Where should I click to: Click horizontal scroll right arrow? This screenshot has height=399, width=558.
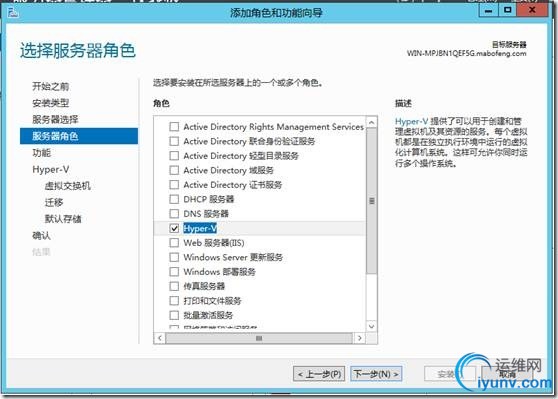360,338
